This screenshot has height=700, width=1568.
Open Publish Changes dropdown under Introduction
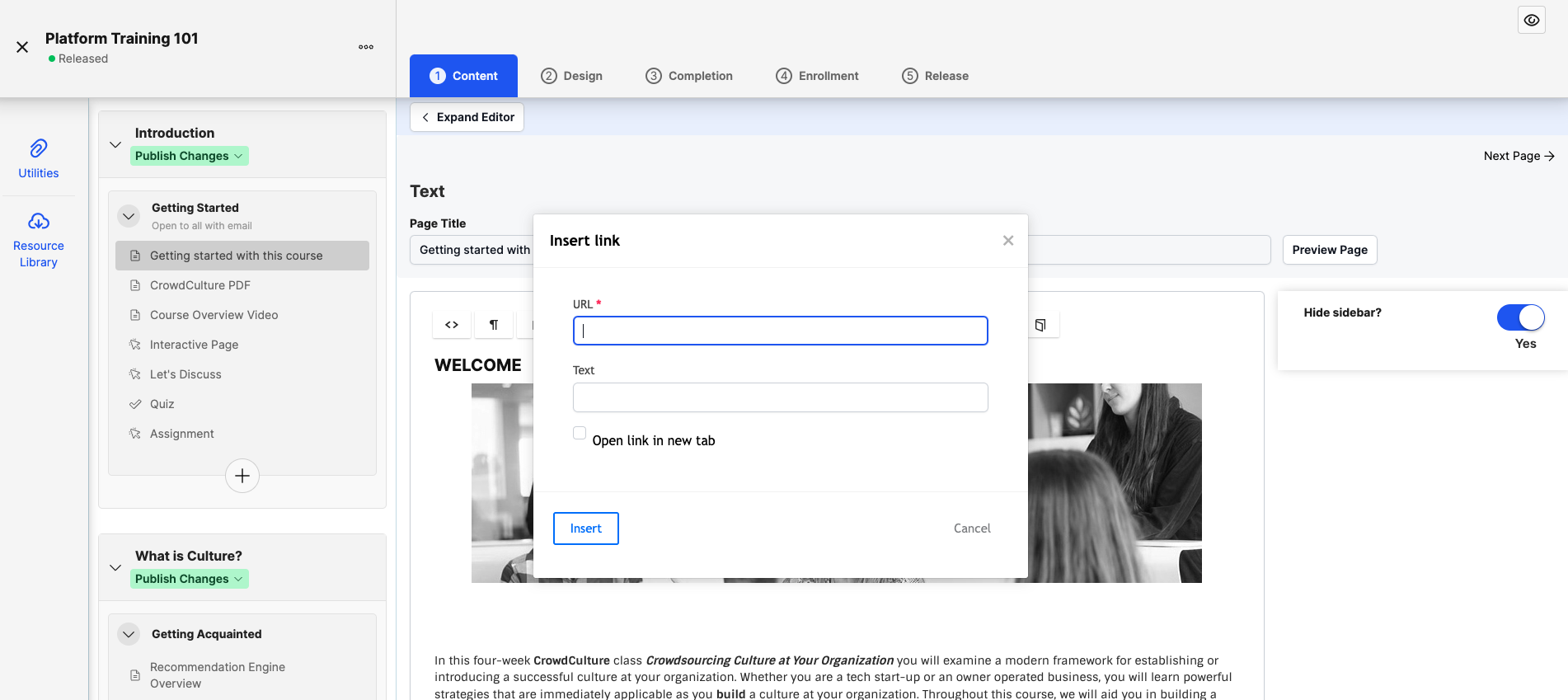[190, 156]
